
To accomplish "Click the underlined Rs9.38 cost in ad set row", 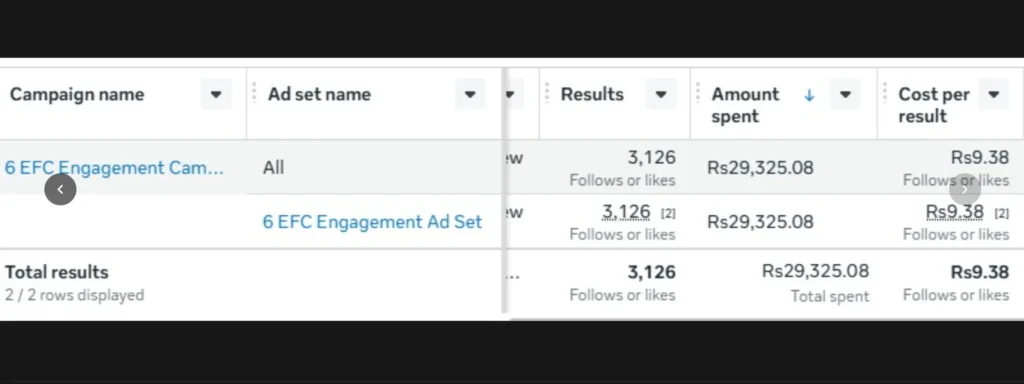I will [x=955, y=212].
